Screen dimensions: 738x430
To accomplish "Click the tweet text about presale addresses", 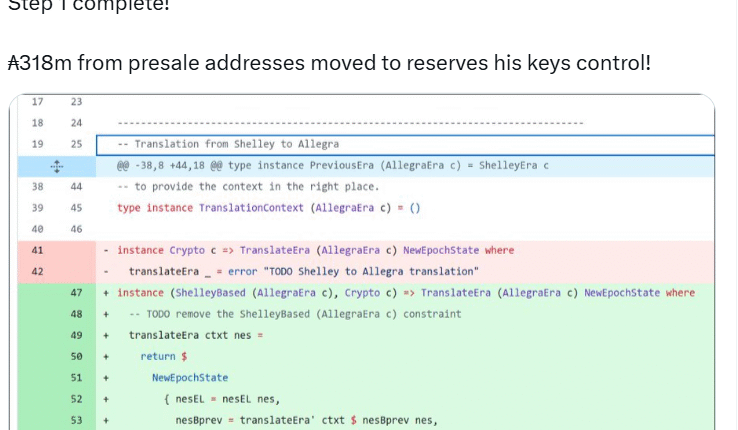I will tap(329, 63).
